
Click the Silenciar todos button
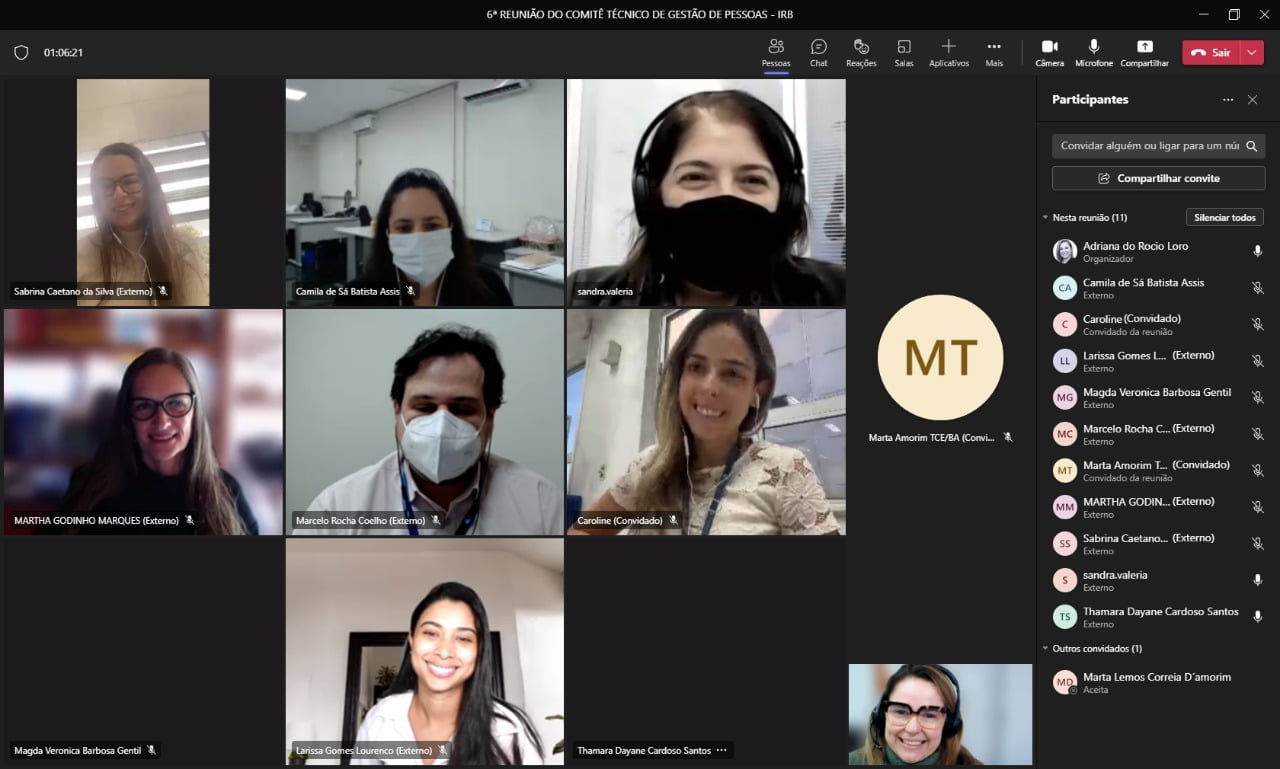(x=1225, y=218)
